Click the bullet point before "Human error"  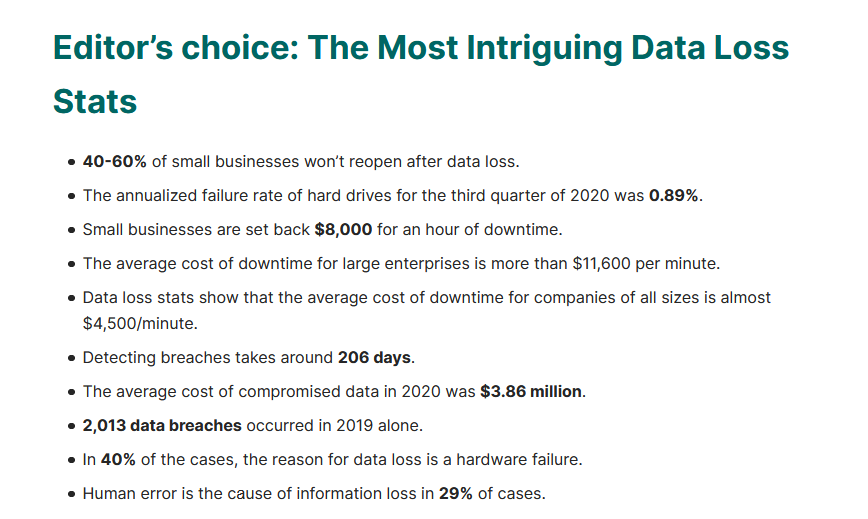[71, 494]
